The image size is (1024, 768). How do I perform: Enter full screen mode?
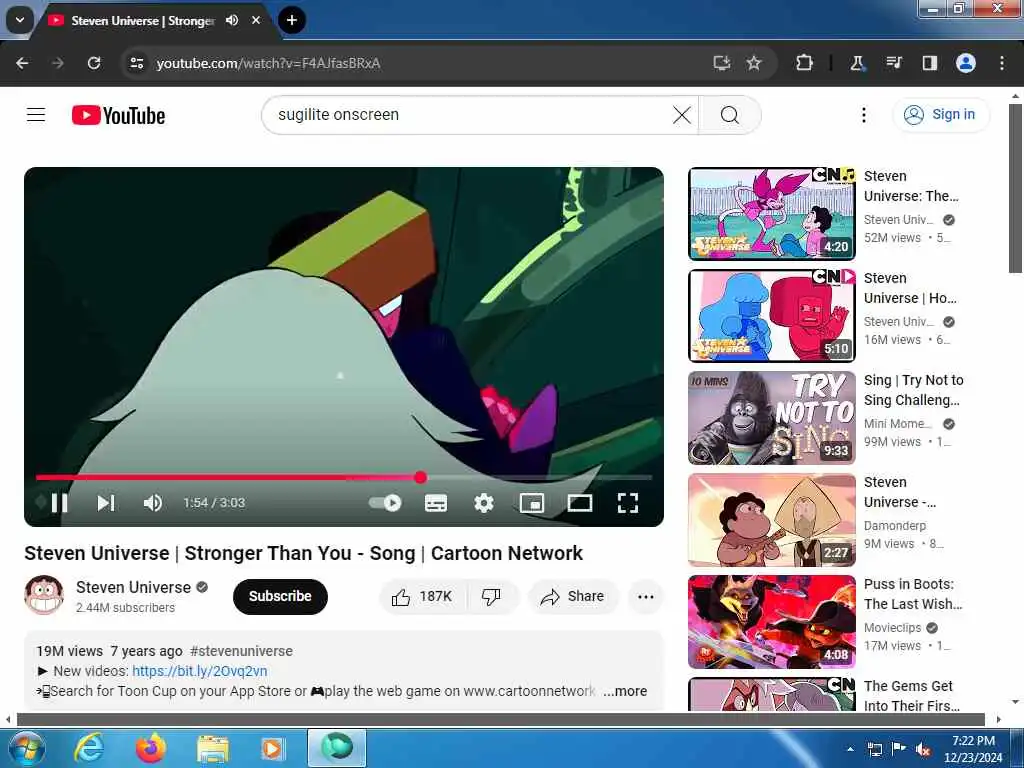(628, 503)
